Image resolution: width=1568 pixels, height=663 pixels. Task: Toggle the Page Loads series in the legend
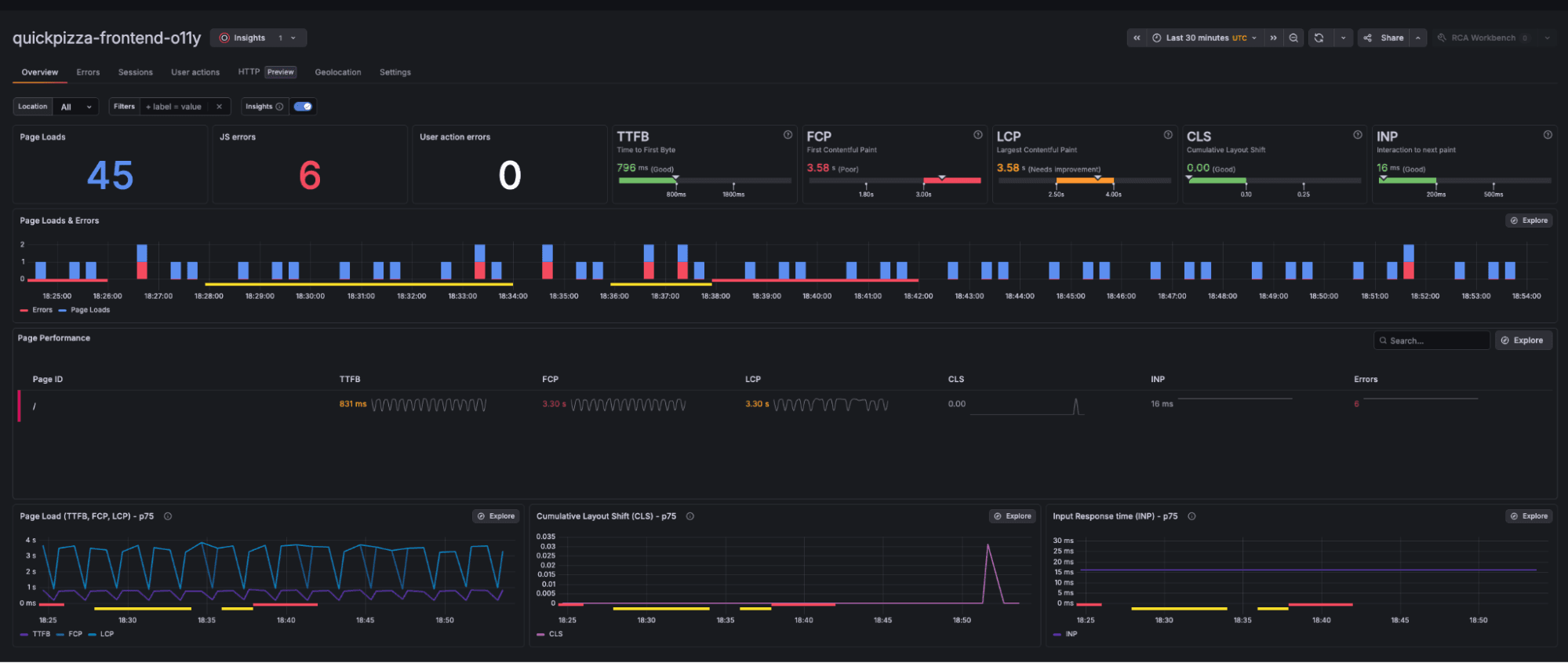85,310
